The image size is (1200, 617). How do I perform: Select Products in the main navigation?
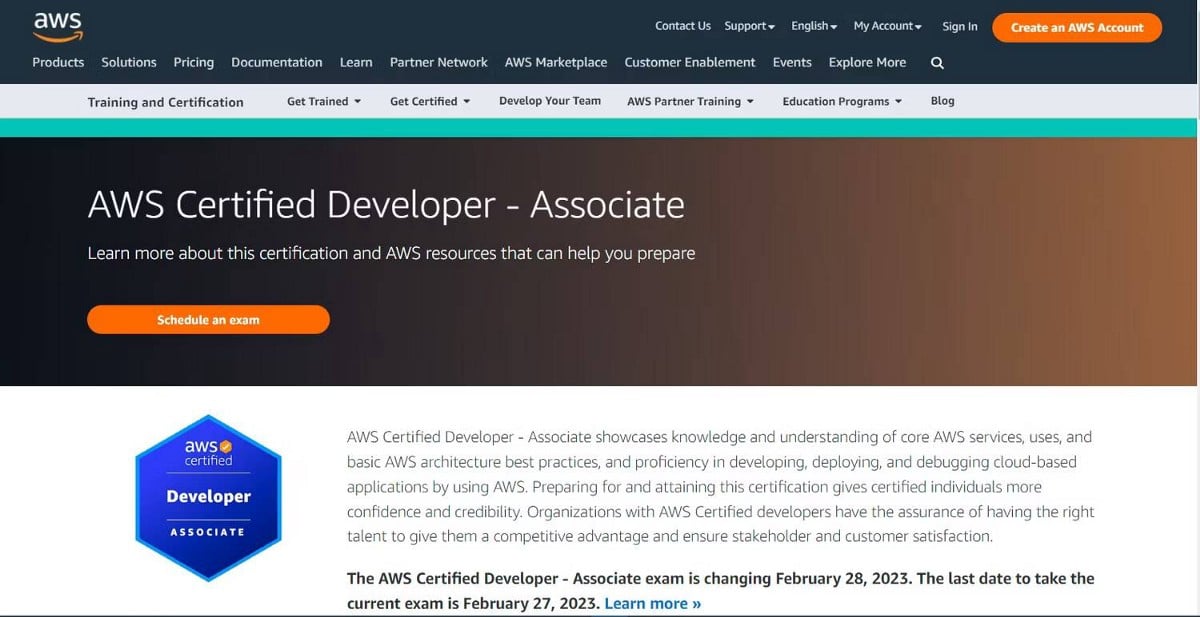pos(58,62)
